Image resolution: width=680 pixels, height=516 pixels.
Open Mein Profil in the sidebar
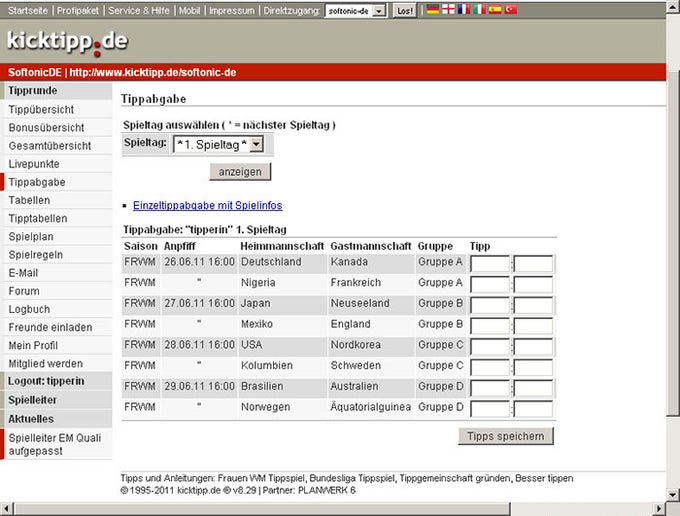57,346
